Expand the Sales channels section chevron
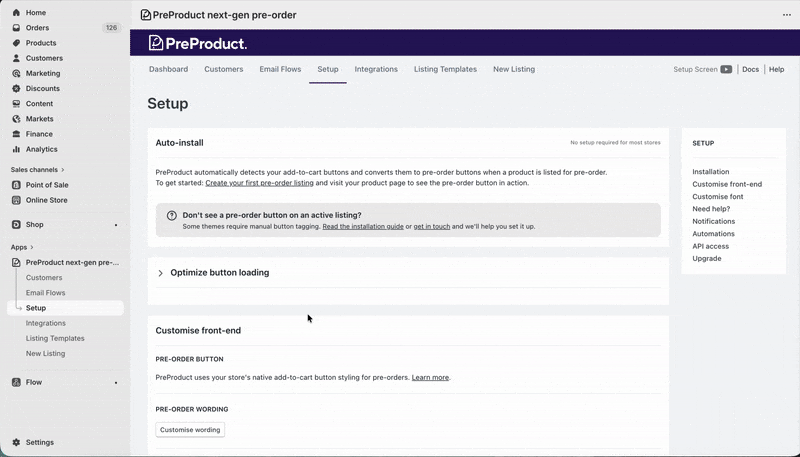The image size is (800, 457). [63, 170]
